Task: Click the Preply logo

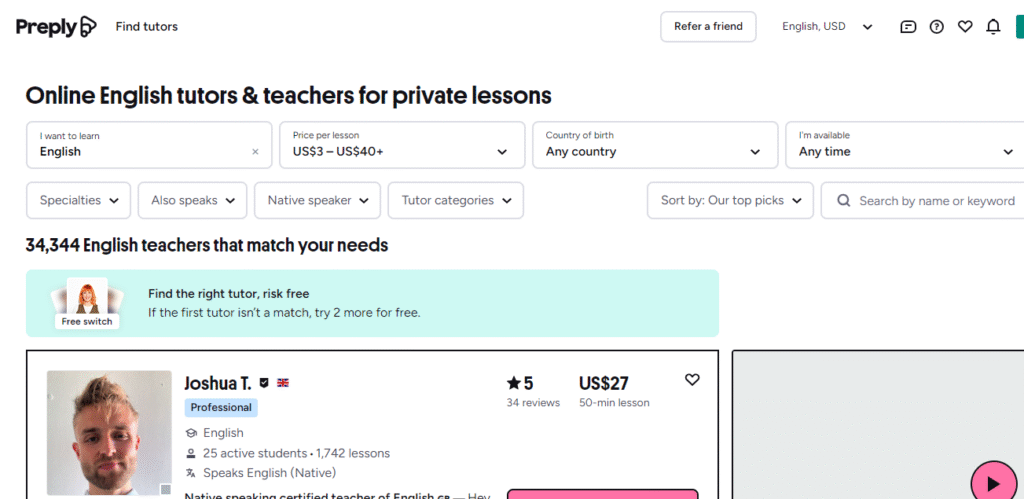Action: click(x=56, y=27)
